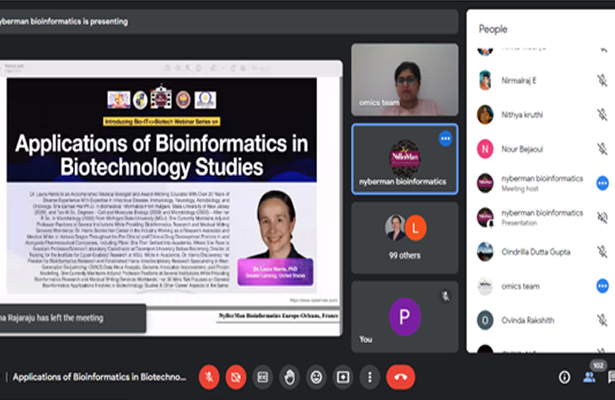Toggle closed captions button
The width and height of the screenshot is (615, 400).
[263, 377]
